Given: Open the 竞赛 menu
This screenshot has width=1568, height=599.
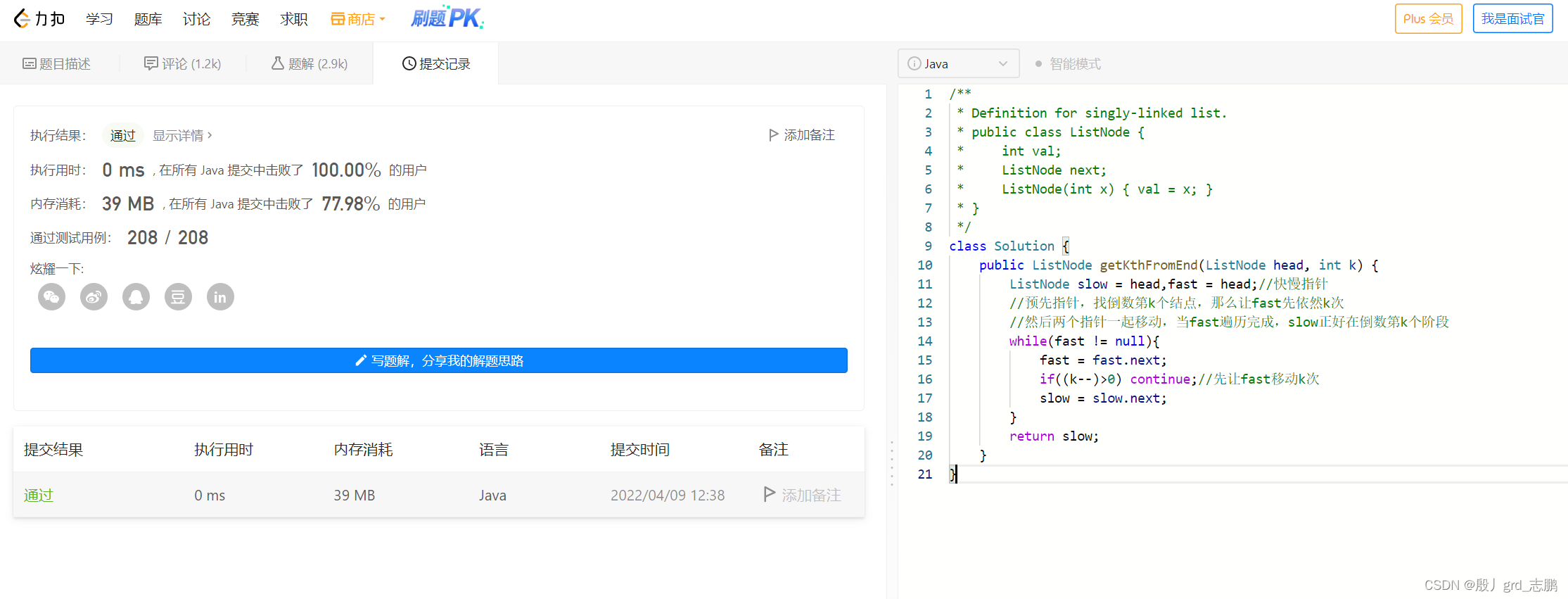Looking at the screenshot, I should (245, 19).
